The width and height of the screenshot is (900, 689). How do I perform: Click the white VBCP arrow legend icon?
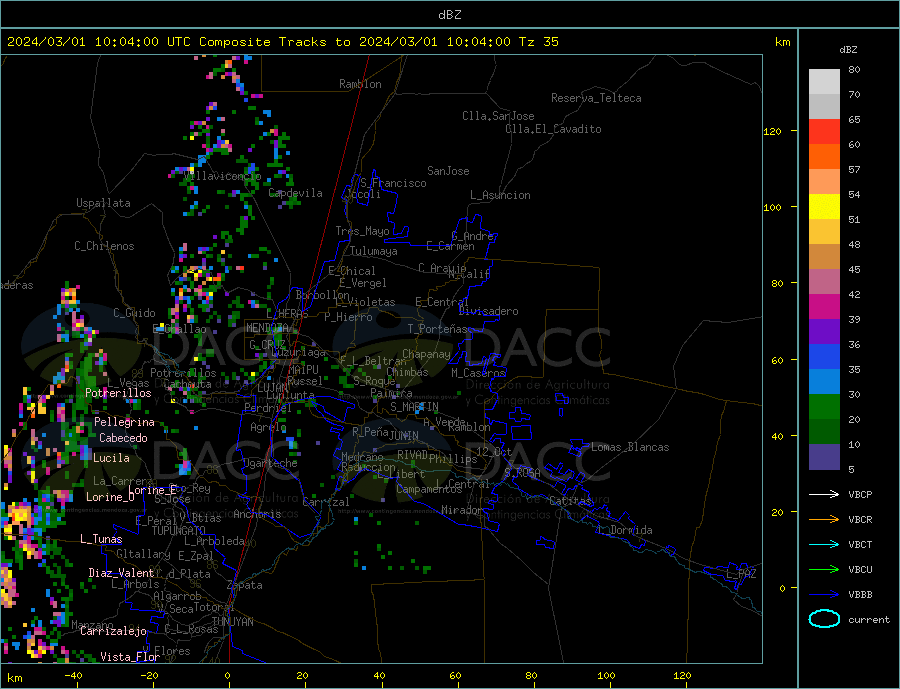click(x=824, y=494)
